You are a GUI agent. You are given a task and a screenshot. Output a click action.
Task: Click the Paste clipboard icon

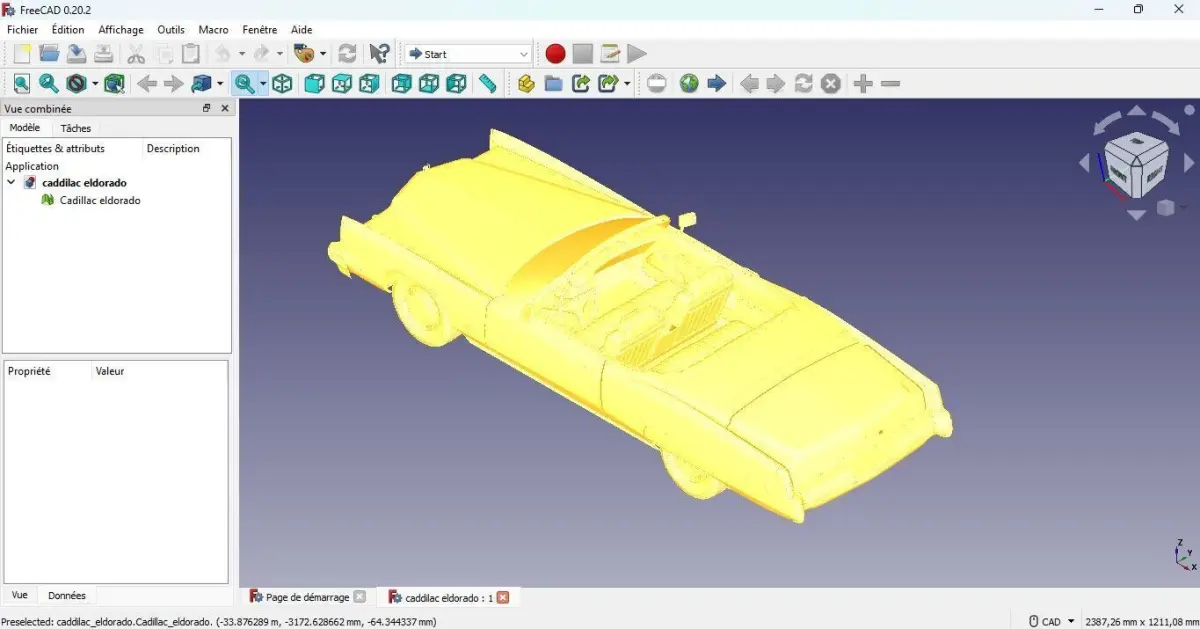coord(191,54)
